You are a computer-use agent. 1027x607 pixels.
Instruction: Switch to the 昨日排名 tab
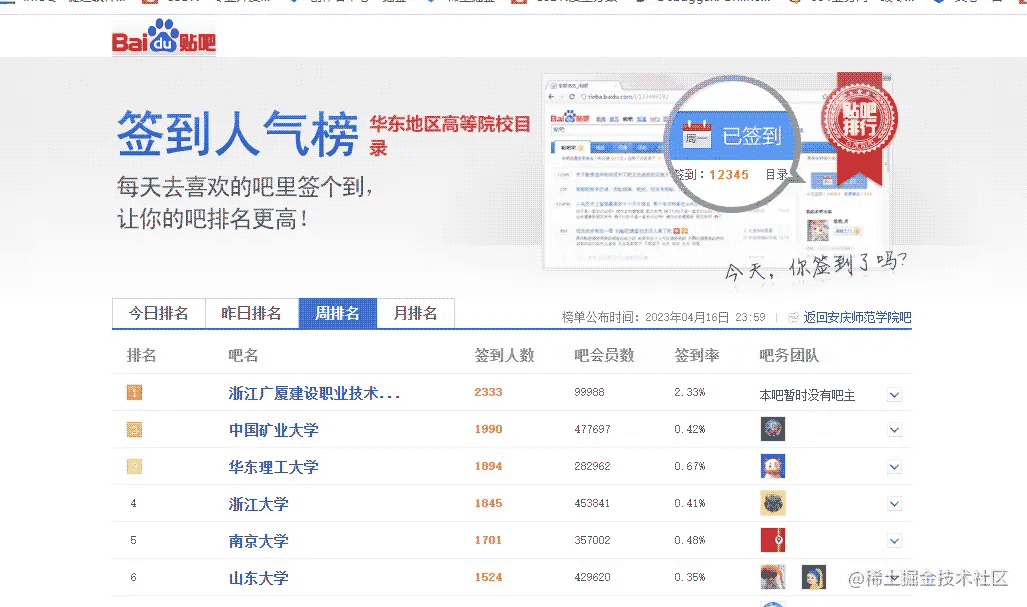(252, 313)
